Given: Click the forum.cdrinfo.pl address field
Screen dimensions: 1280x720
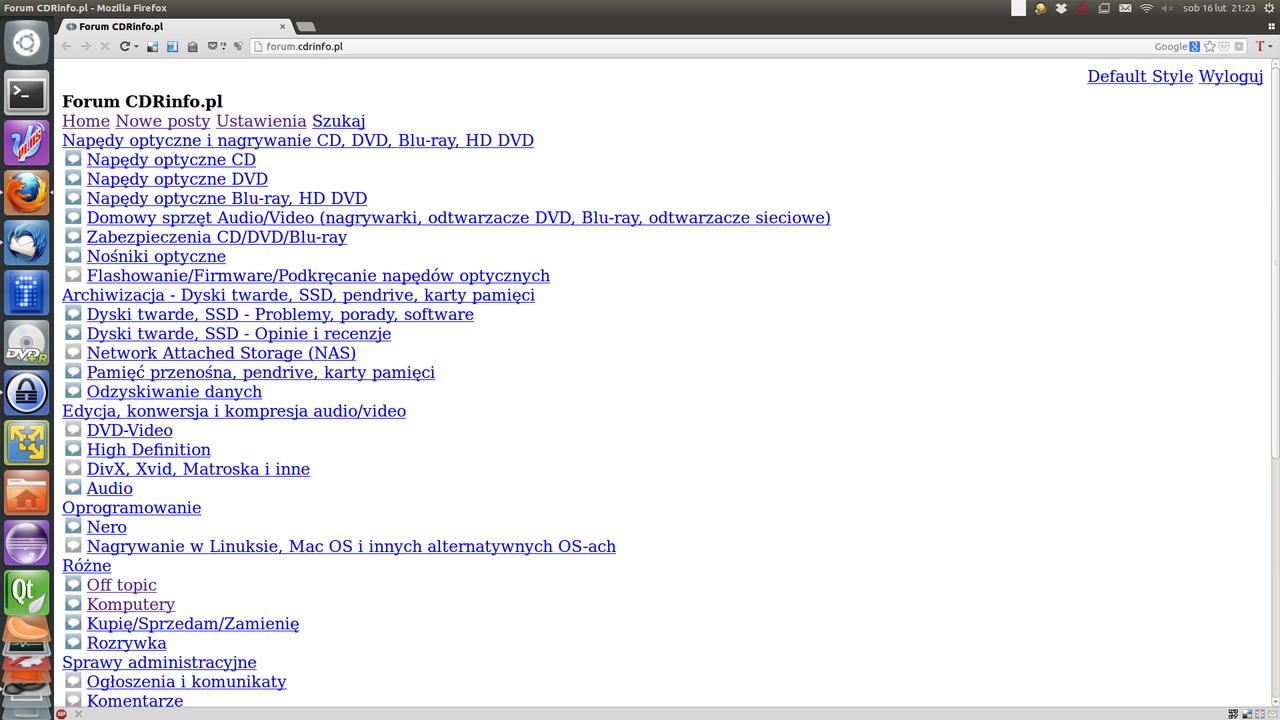Looking at the screenshot, I should (x=700, y=46).
